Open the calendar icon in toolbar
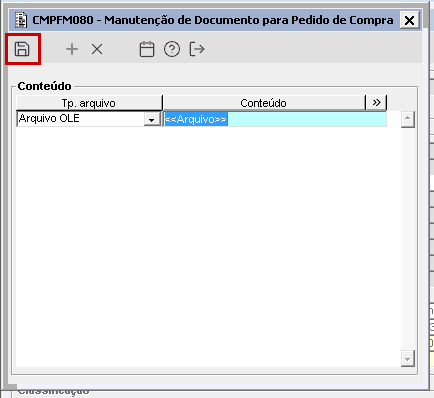 pos(147,49)
